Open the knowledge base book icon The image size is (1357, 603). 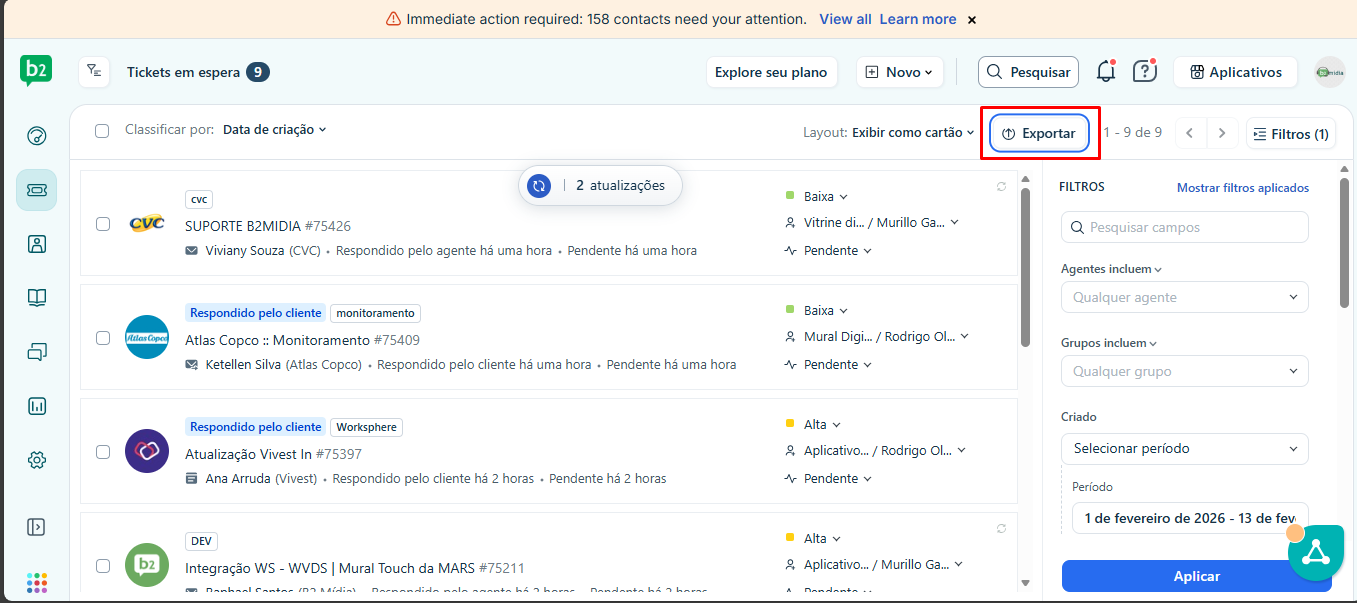[x=36, y=298]
